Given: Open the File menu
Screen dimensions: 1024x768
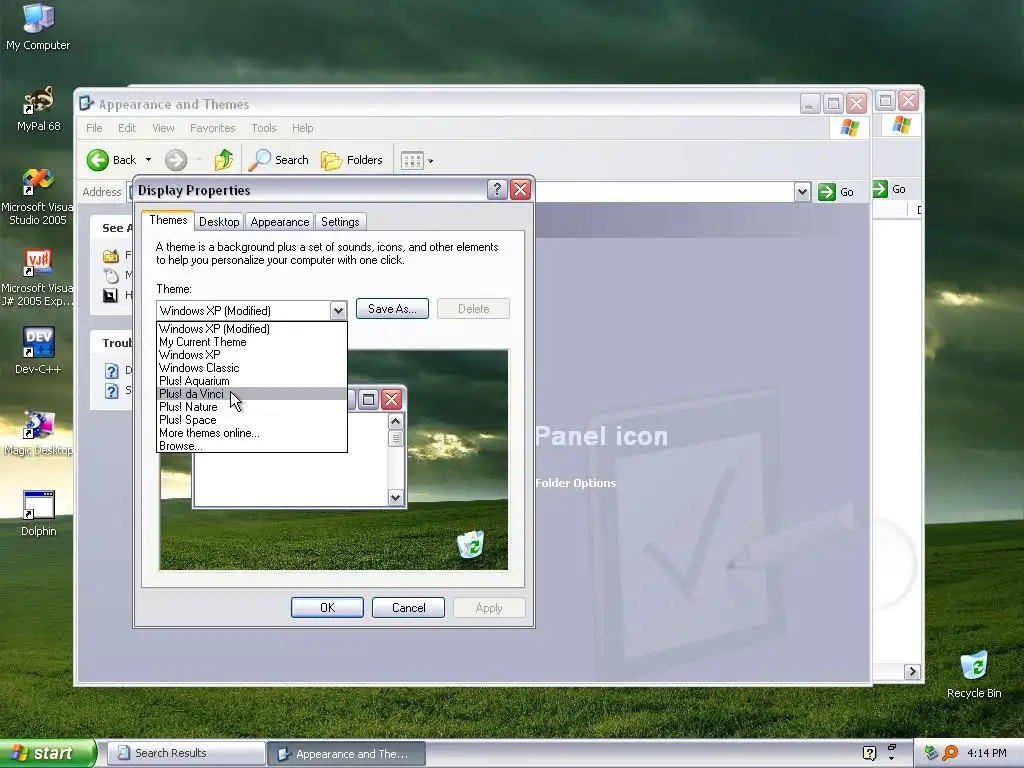Looking at the screenshot, I should 94,128.
